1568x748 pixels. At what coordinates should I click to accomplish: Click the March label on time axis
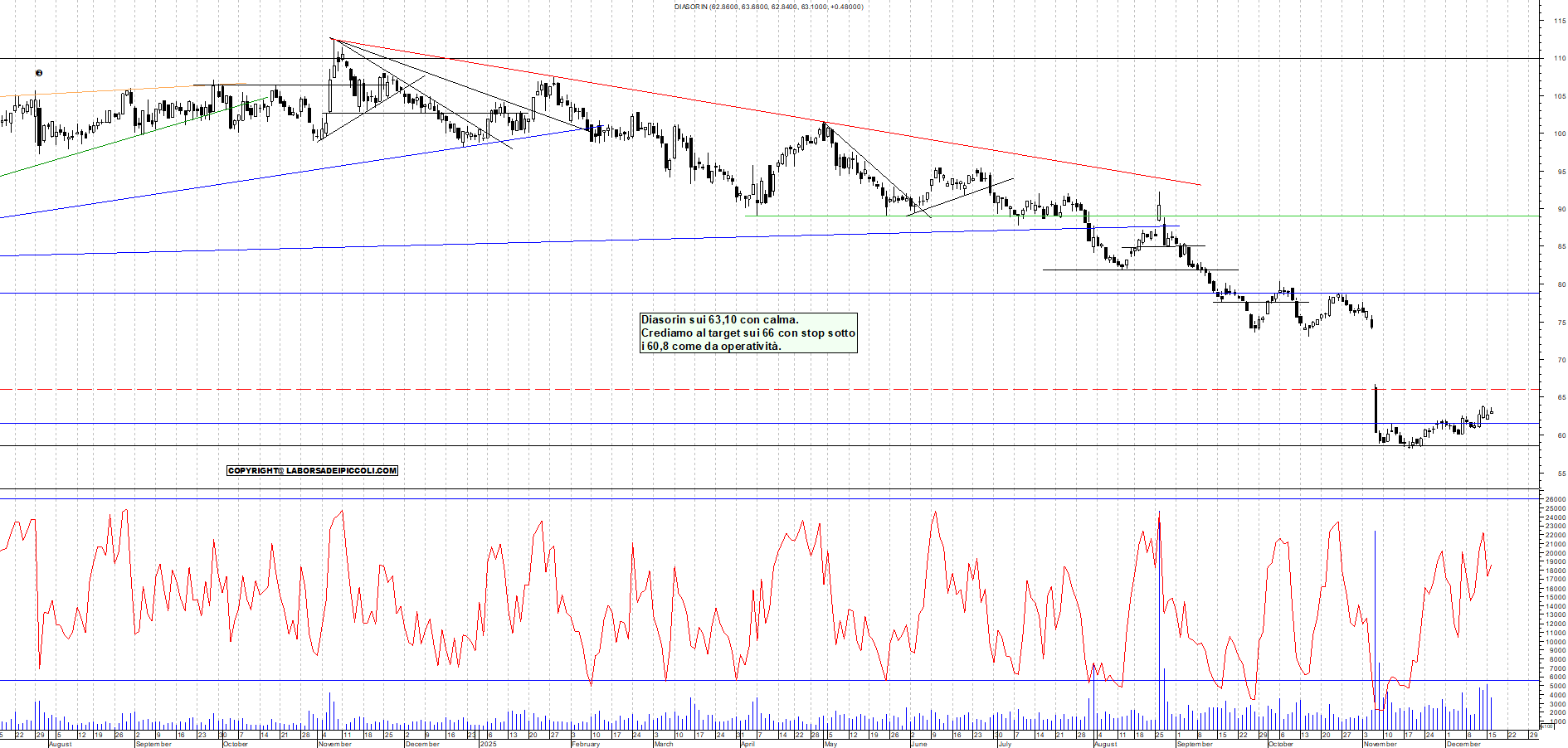[663, 744]
